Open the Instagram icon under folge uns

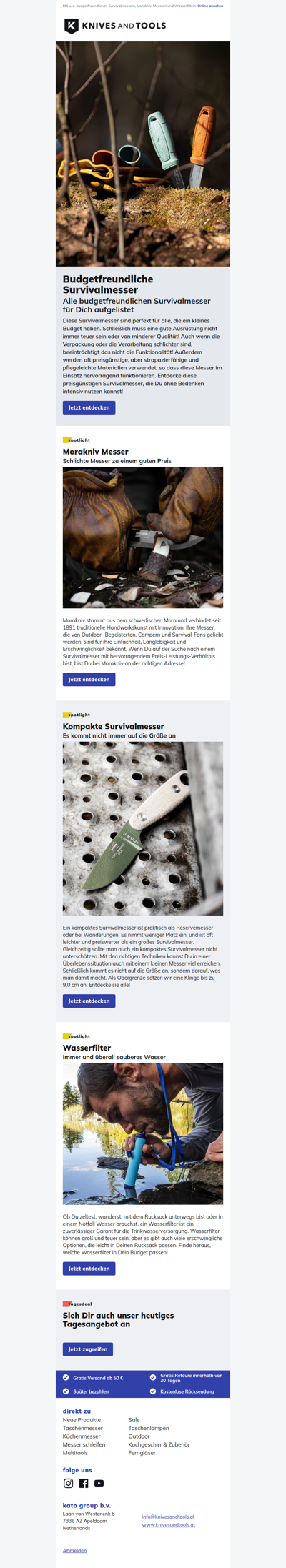tap(69, 1483)
